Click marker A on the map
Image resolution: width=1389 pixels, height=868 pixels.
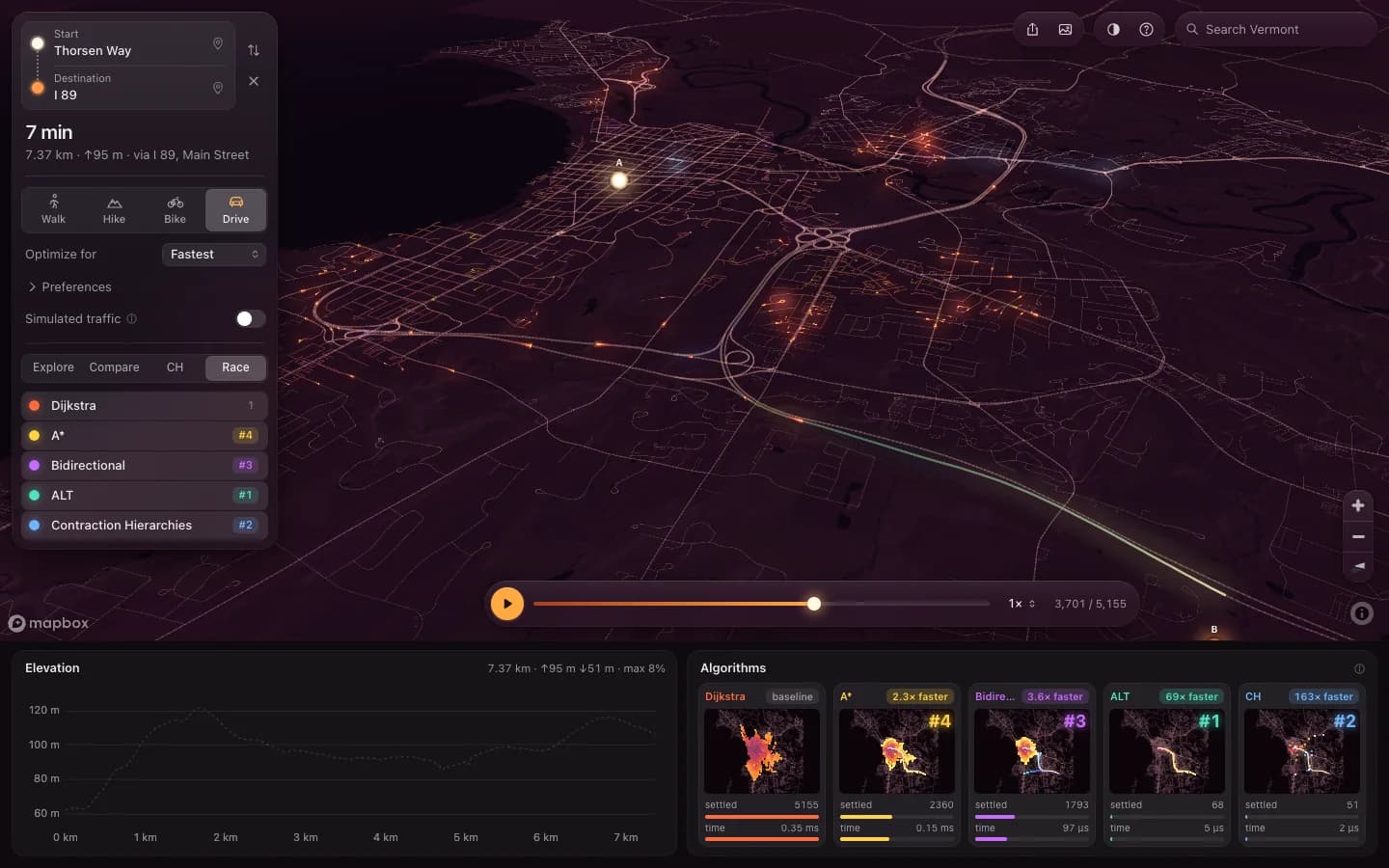pyautogui.click(x=619, y=179)
